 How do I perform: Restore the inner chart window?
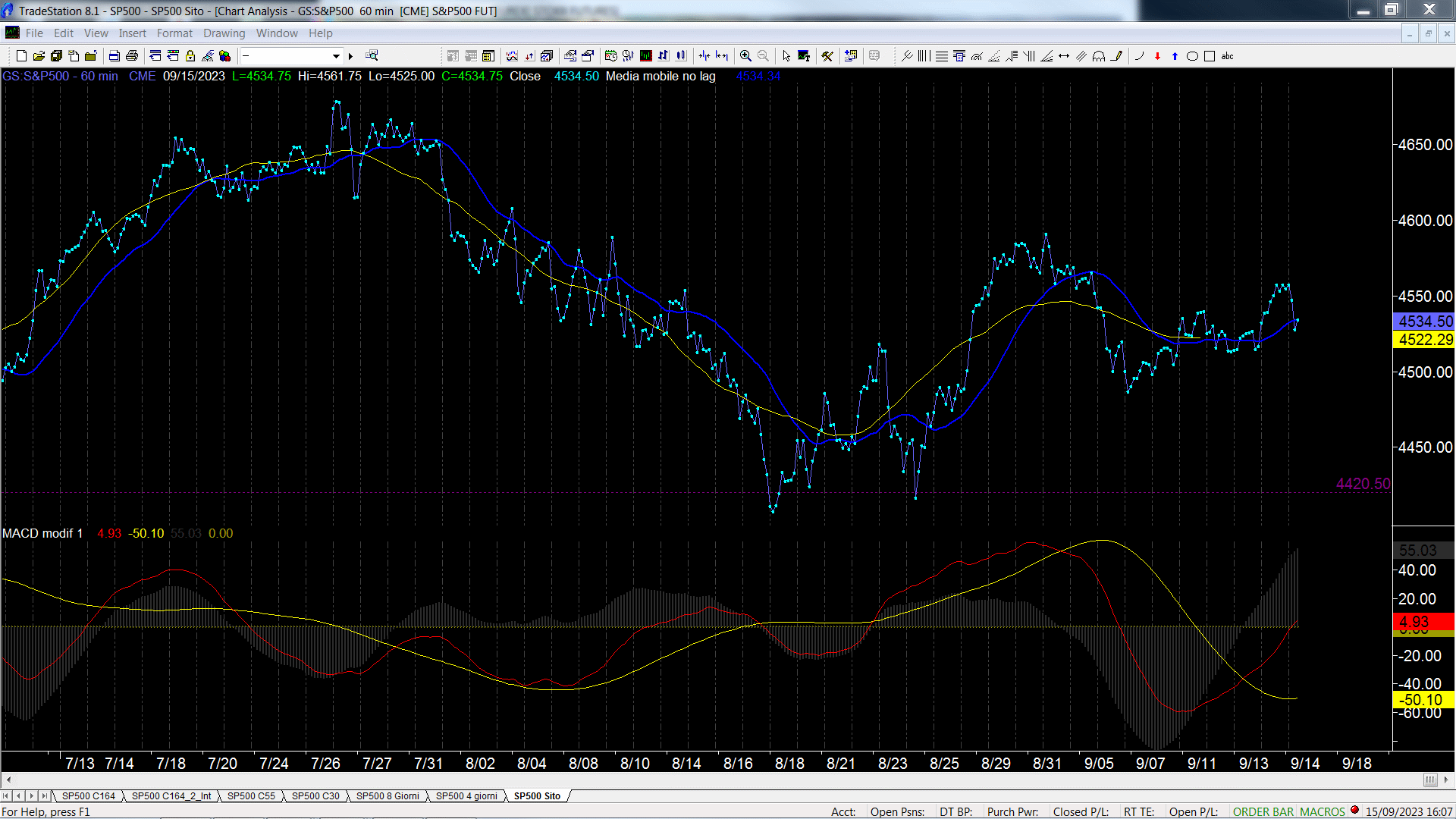(1428, 33)
